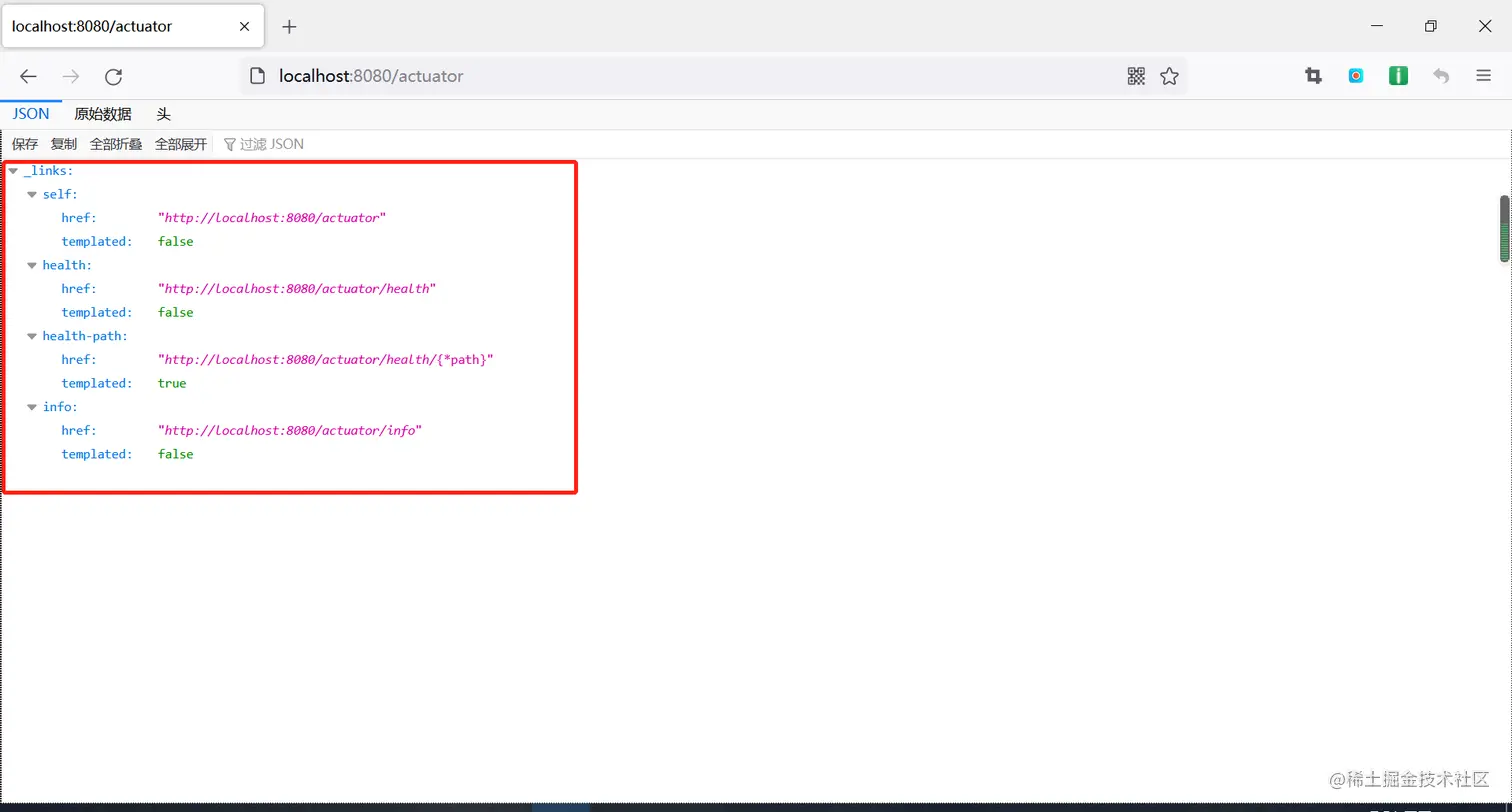Select the health-path key label

point(85,337)
